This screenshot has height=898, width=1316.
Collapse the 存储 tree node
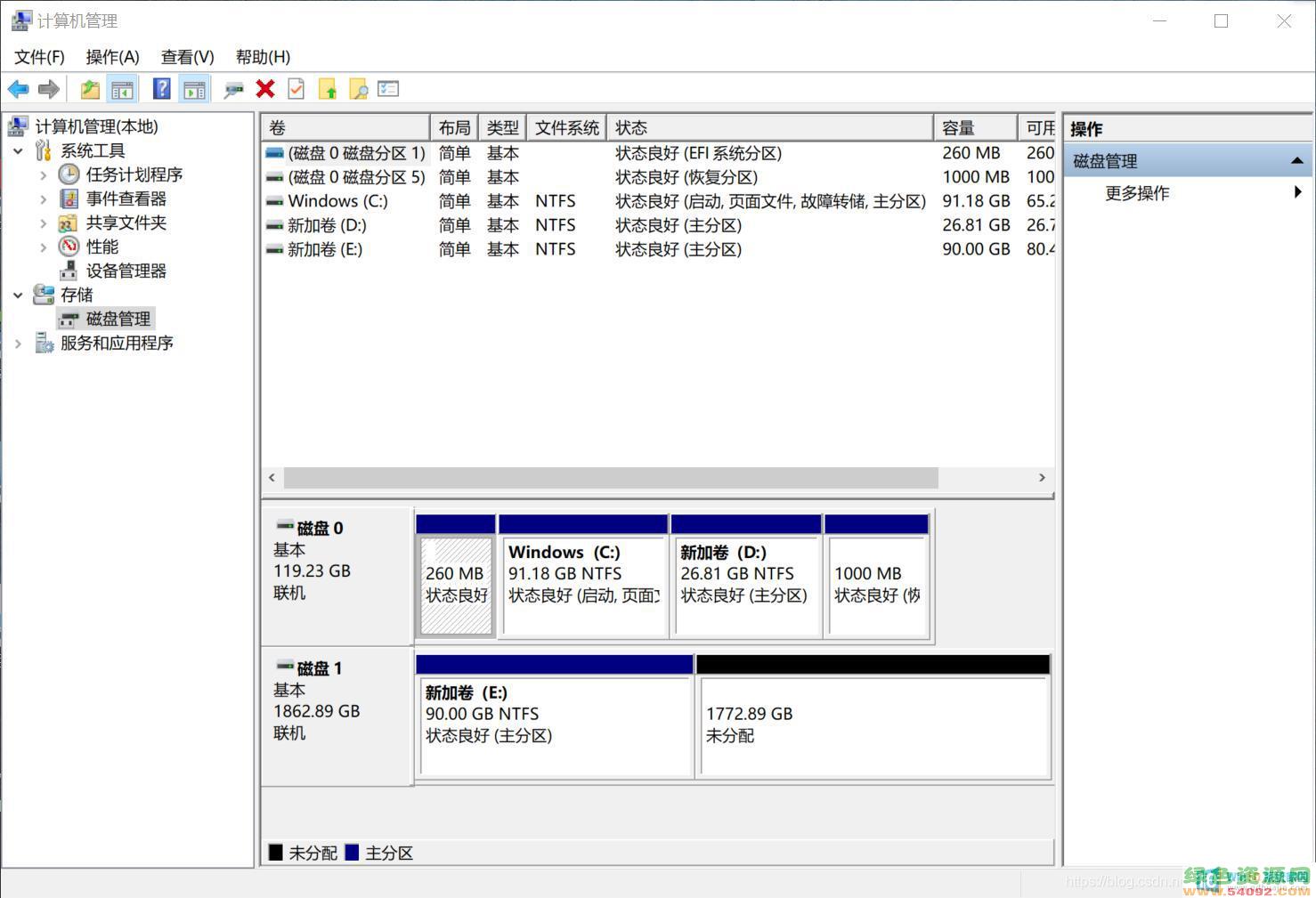tap(18, 295)
